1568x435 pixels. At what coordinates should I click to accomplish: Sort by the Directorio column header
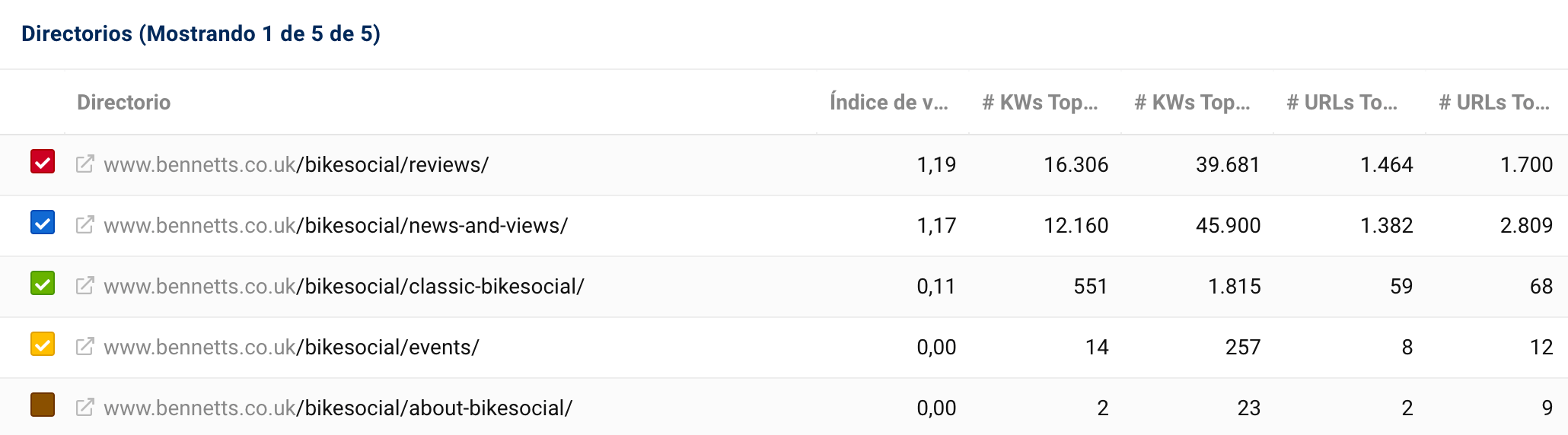coord(123,103)
